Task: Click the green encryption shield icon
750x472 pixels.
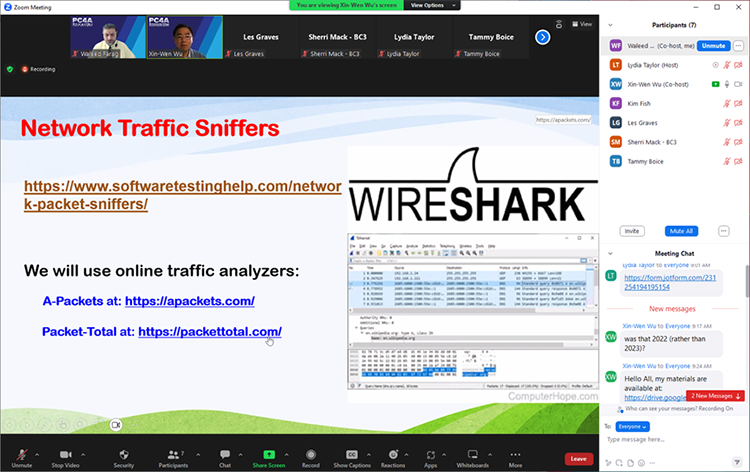Action: [x=10, y=69]
